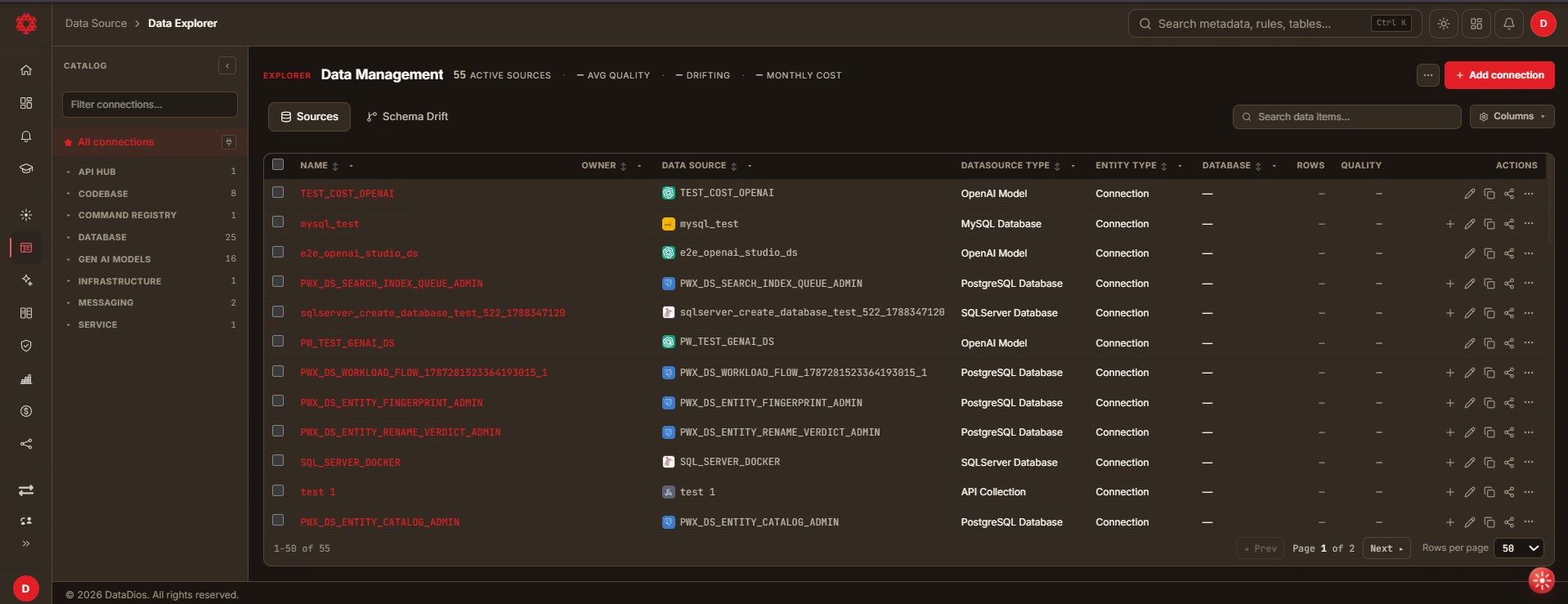Expand the DATABASE catalog category
The image size is (1568, 604).
coord(150,237)
